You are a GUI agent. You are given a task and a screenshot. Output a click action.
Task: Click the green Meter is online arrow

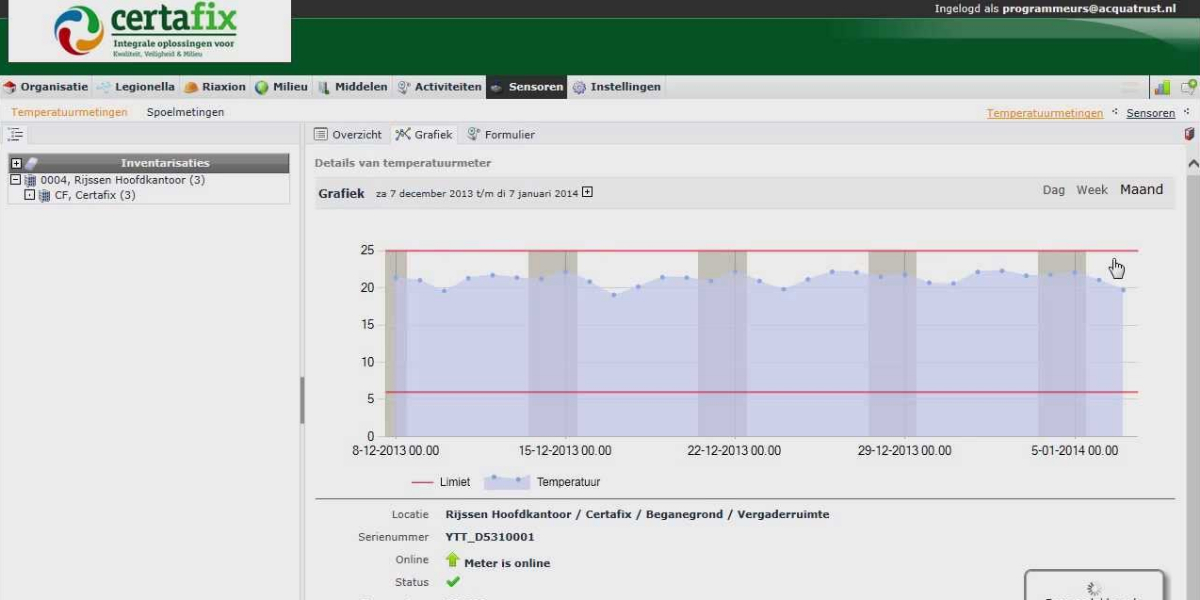coord(452,561)
